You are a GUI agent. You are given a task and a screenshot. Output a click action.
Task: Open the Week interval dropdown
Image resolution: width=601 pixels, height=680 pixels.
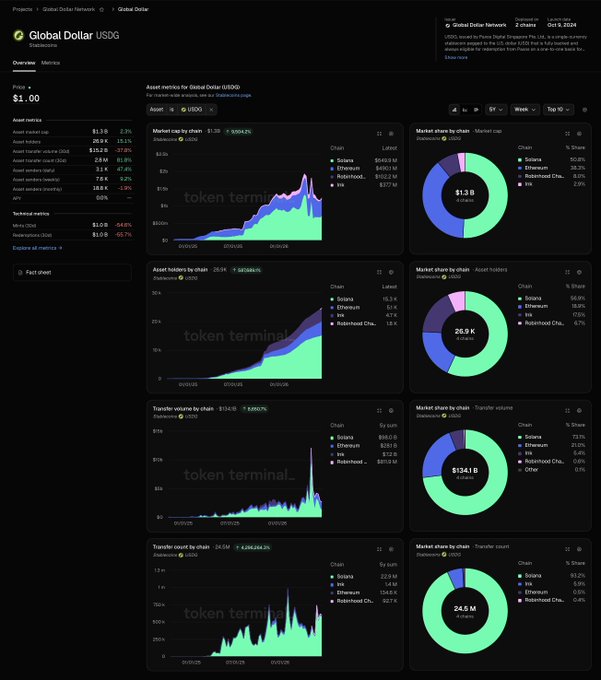click(525, 110)
